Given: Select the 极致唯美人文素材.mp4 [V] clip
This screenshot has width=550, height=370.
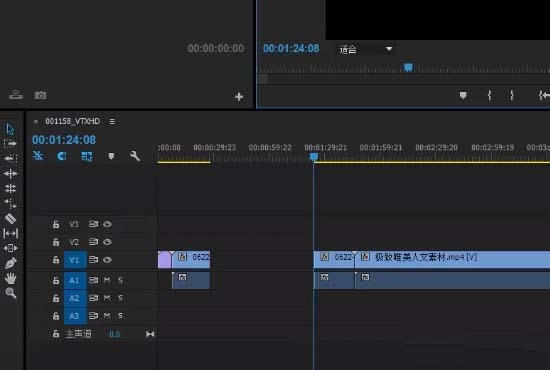Looking at the screenshot, I should (x=452, y=260).
